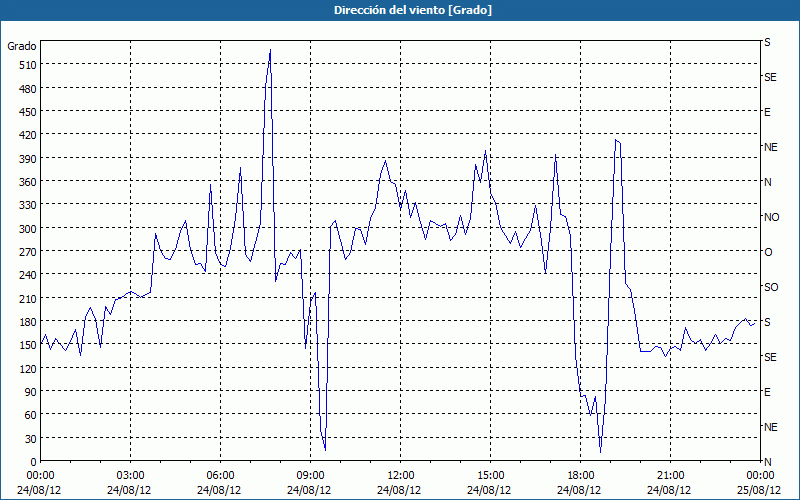Click the 150 degree axis label
The width and height of the screenshot is (800, 500).
28,345
